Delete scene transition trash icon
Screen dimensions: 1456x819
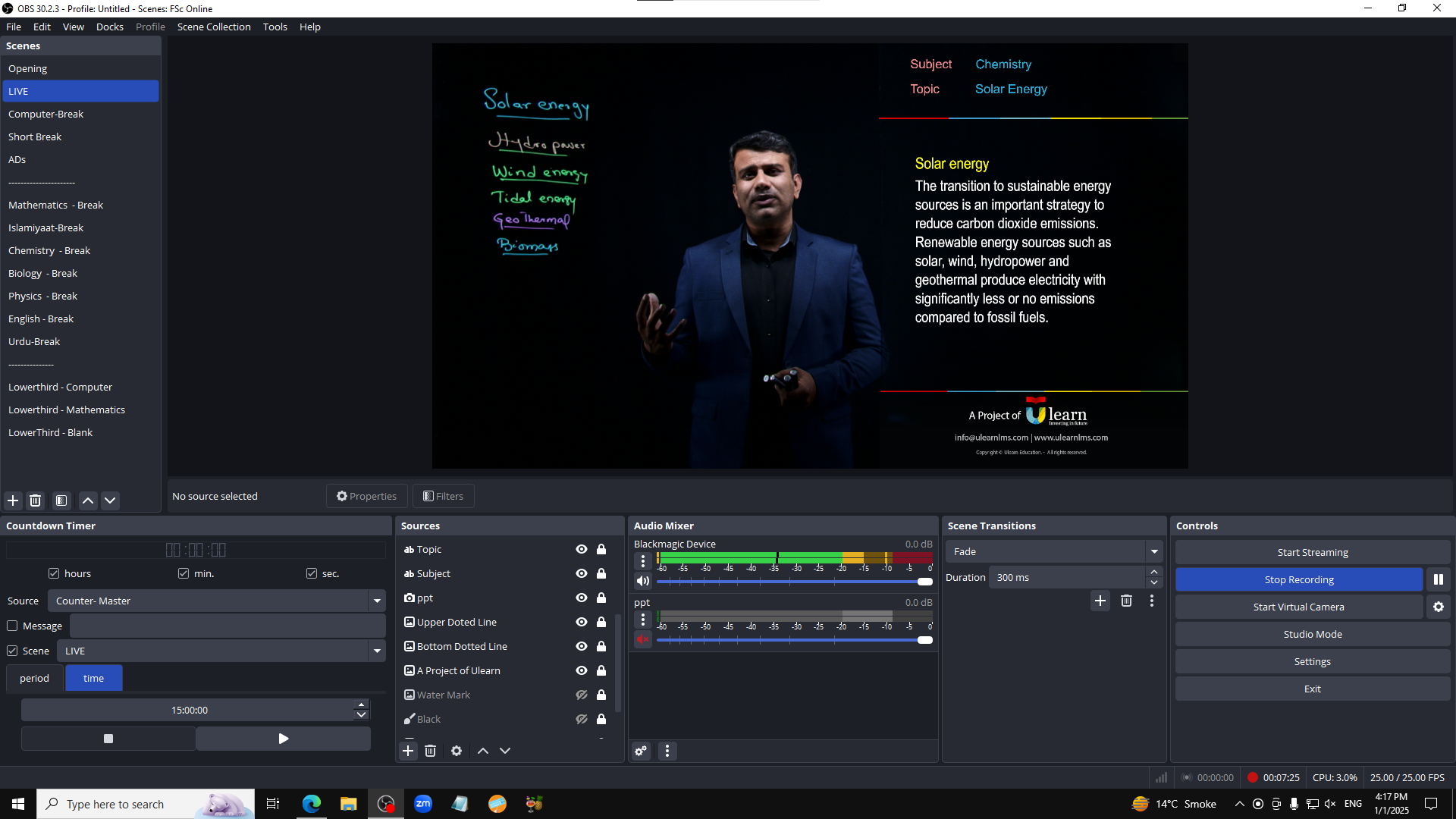coord(1126,601)
